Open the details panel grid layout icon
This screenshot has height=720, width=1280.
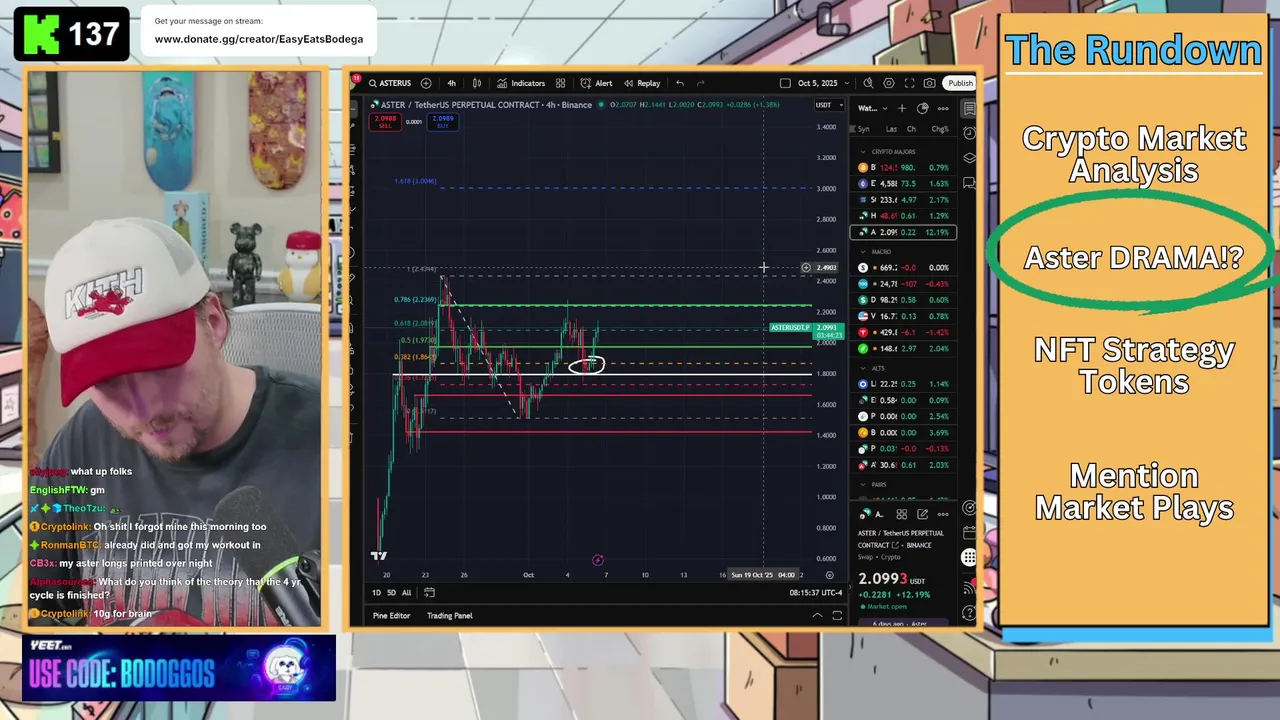901,514
